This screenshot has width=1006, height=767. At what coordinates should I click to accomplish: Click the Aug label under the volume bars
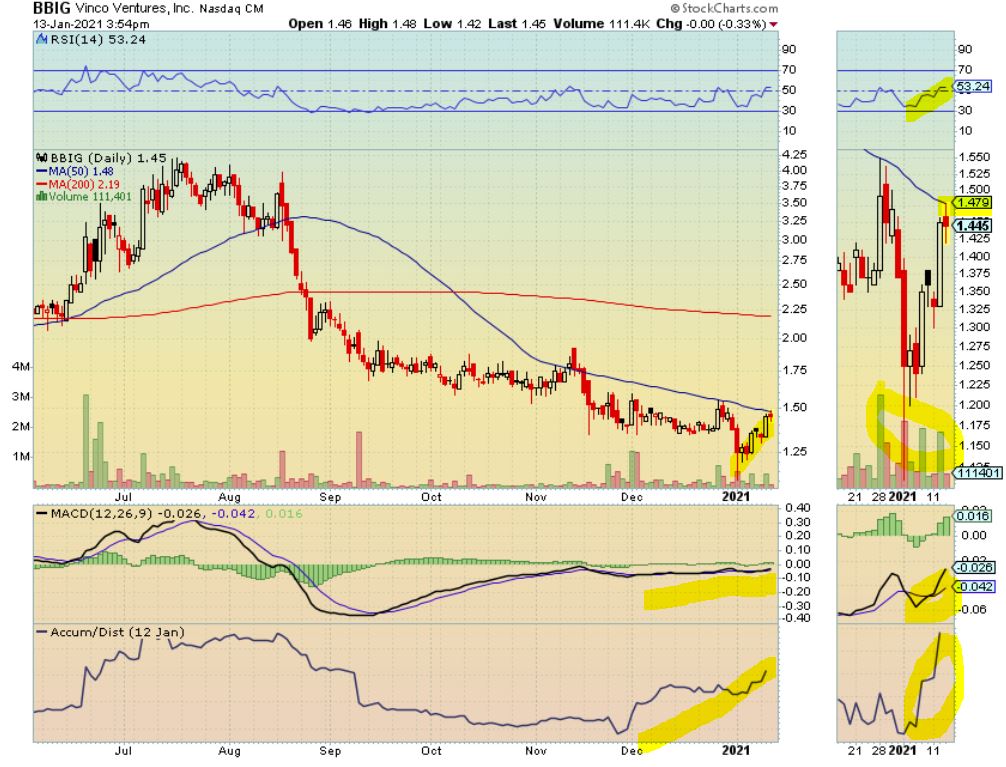229,497
